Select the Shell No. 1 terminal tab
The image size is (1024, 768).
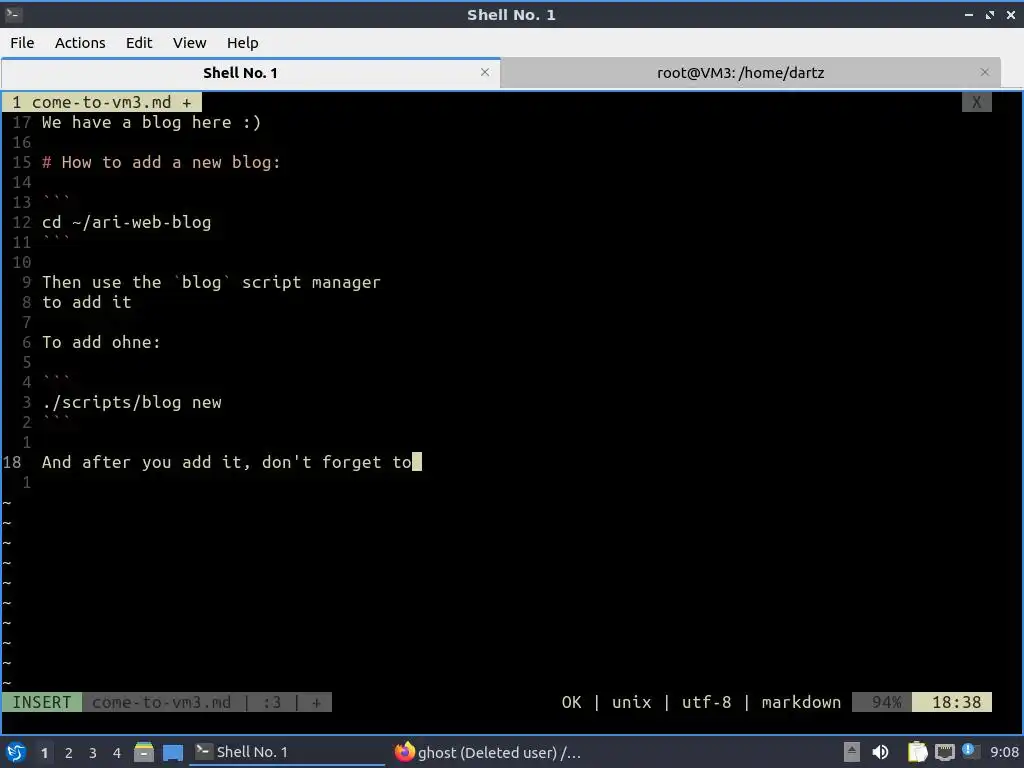tap(240, 73)
